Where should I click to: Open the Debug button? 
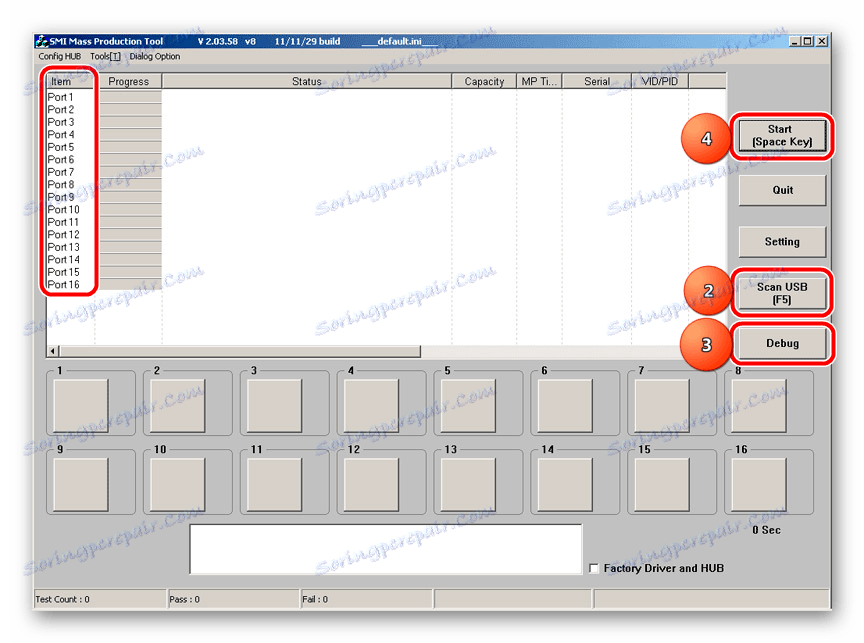(x=781, y=343)
